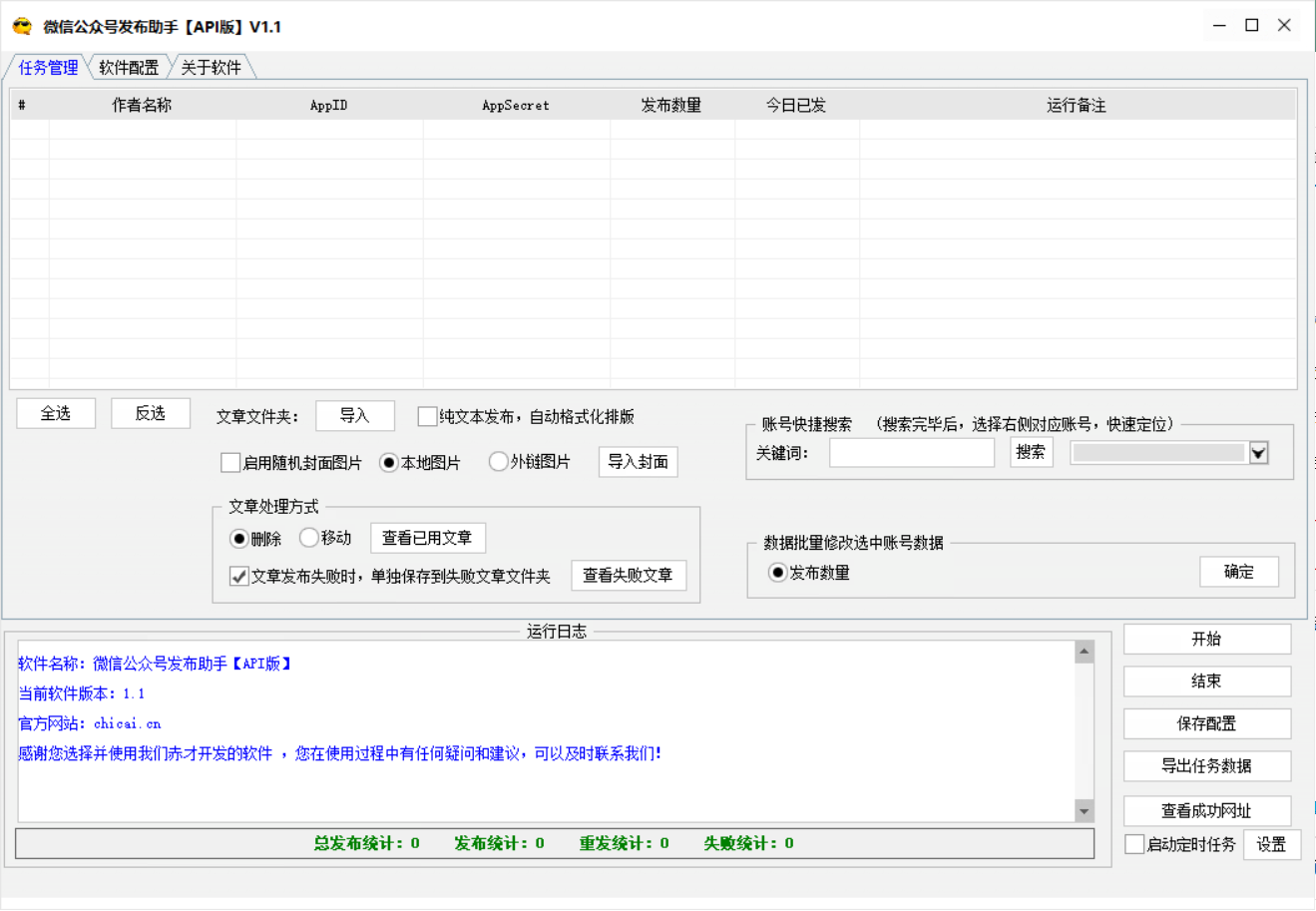
Task: Click the 确定 button
Action: (x=1239, y=571)
